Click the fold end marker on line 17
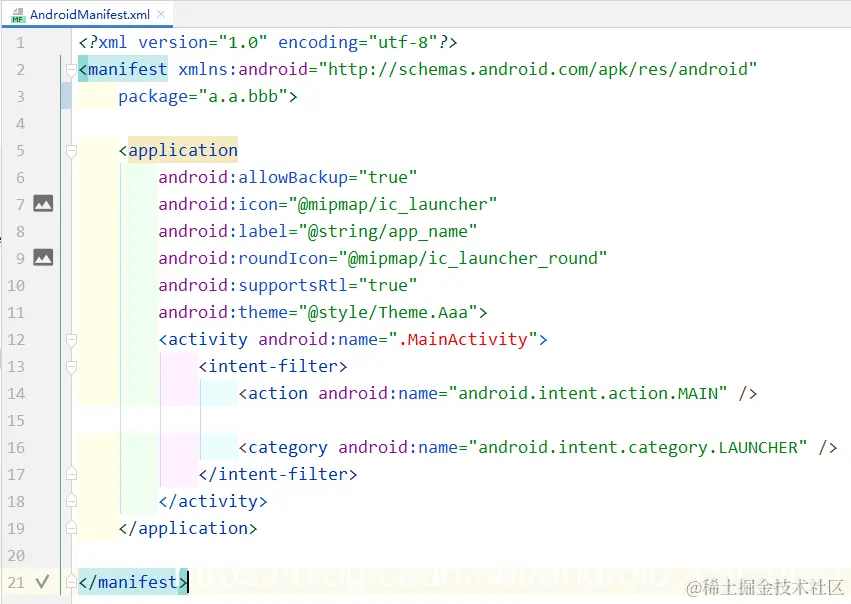 point(71,474)
